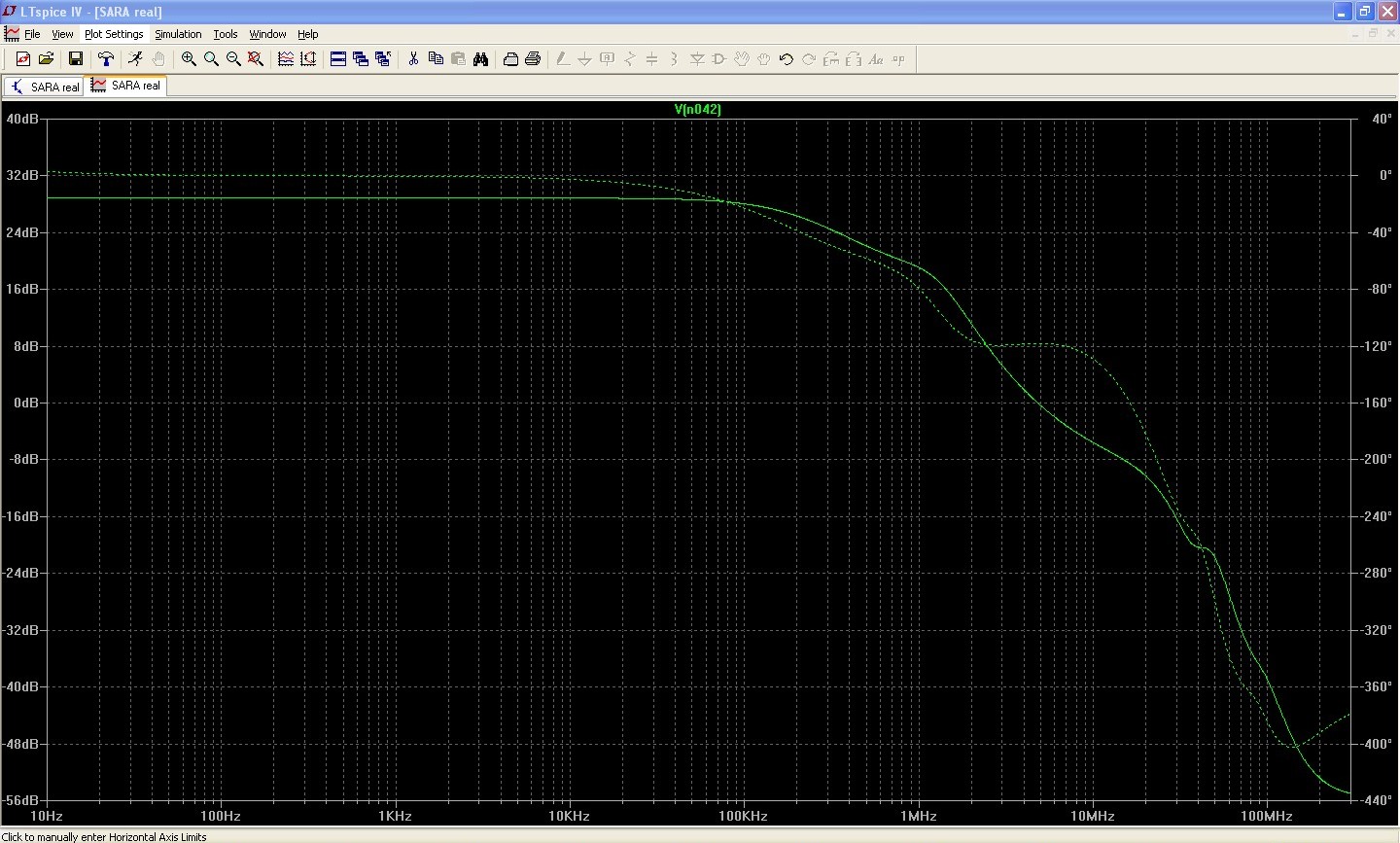Screen dimensions: 1400x843
Task: Select the SARA real waveform tab
Action: point(125,86)
